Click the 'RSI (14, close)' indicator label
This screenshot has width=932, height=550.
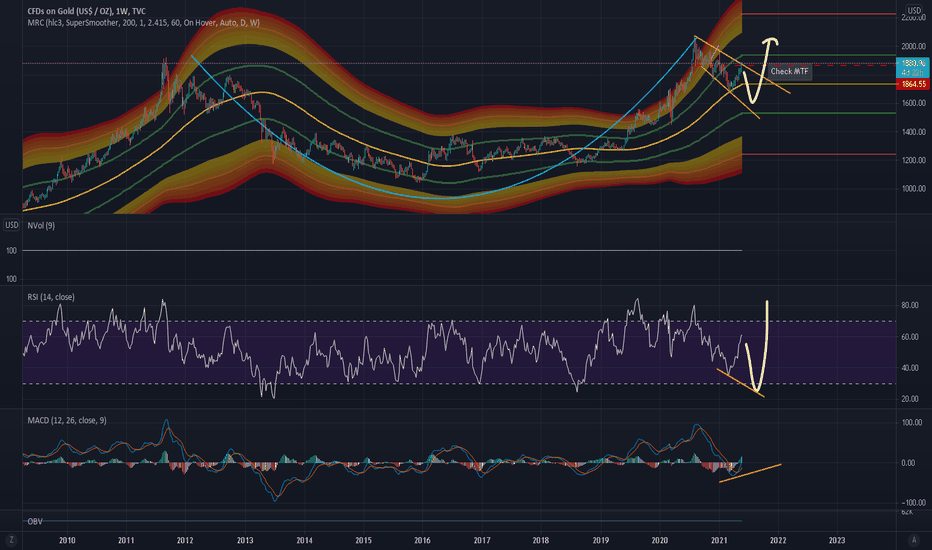tap(51, 297)
